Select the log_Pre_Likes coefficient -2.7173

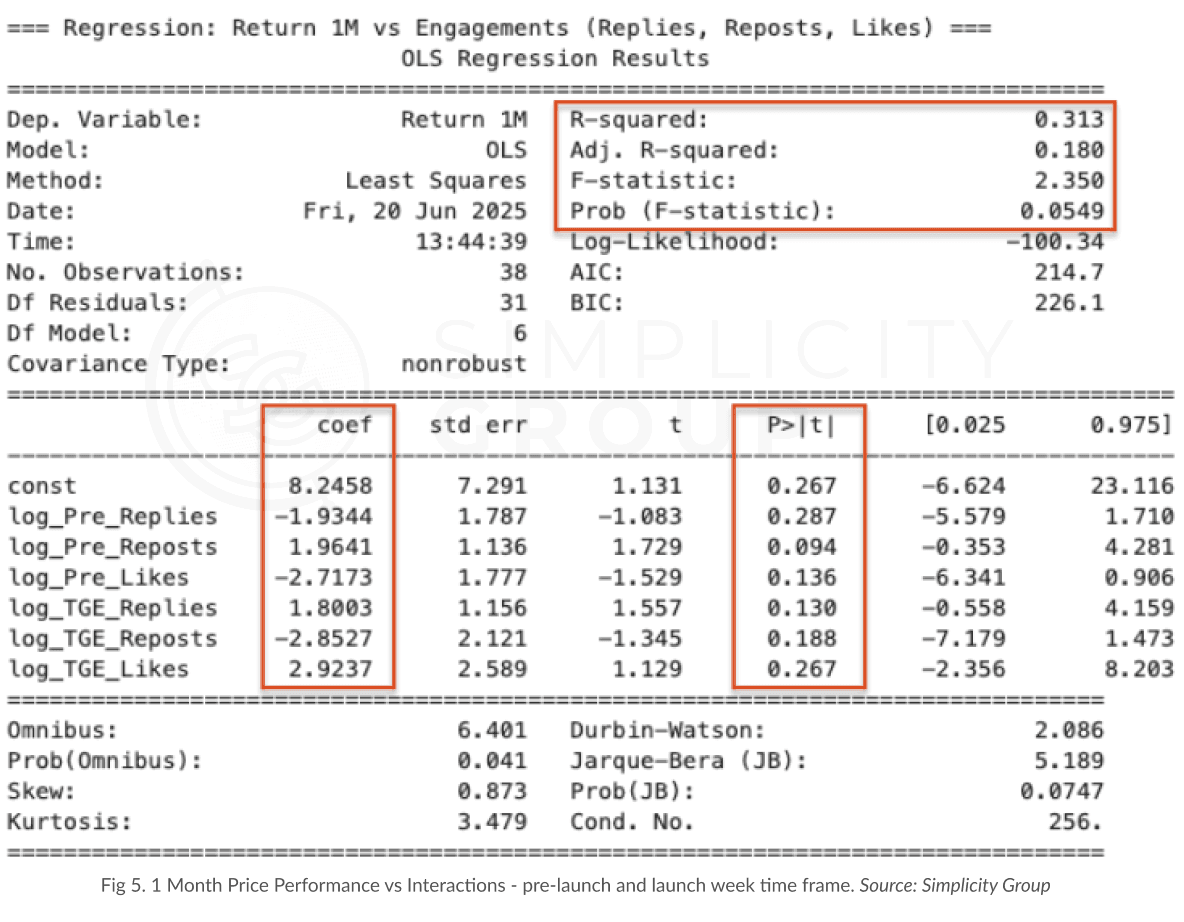323,578
